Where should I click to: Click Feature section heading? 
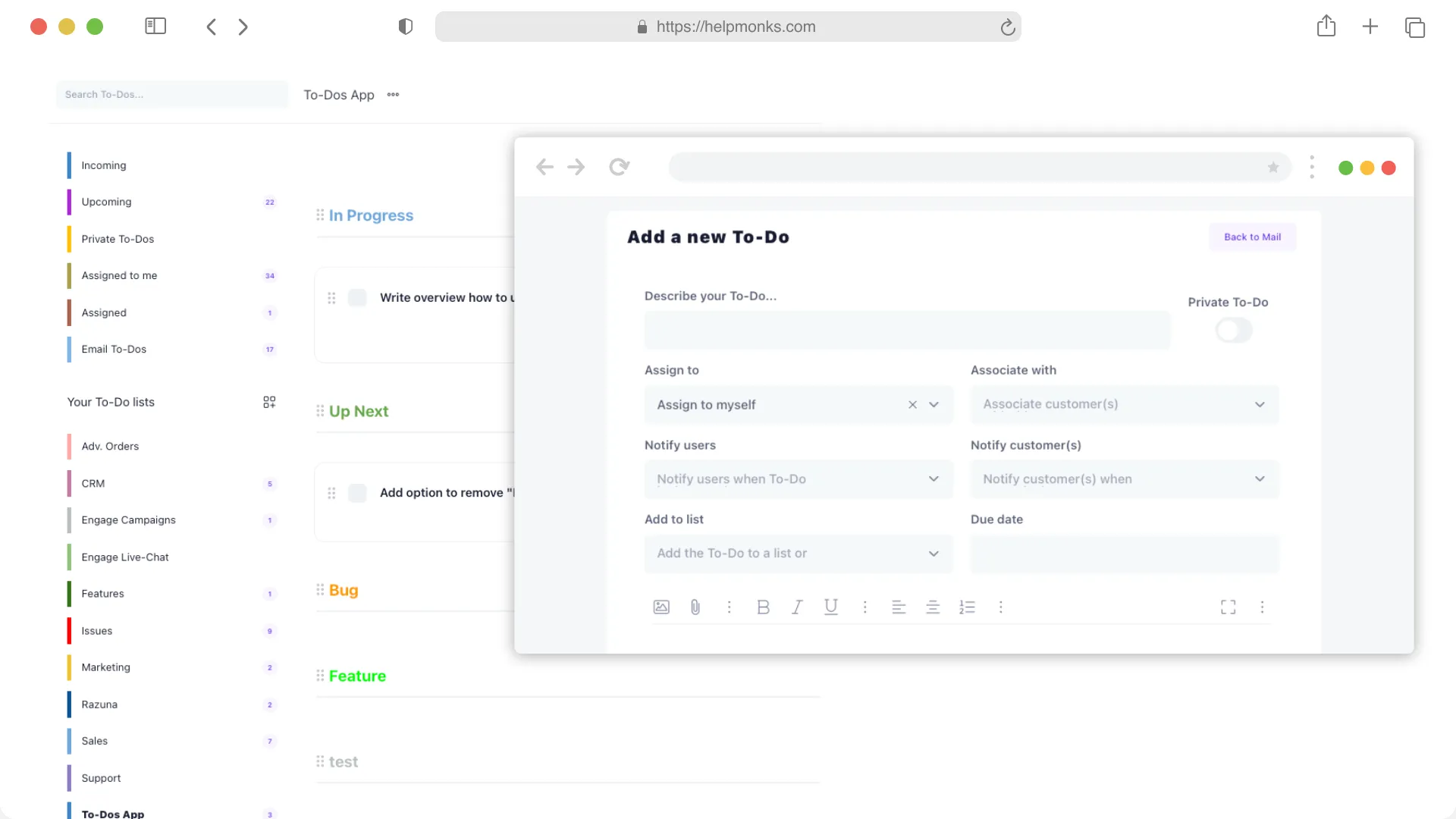[357, 676]
